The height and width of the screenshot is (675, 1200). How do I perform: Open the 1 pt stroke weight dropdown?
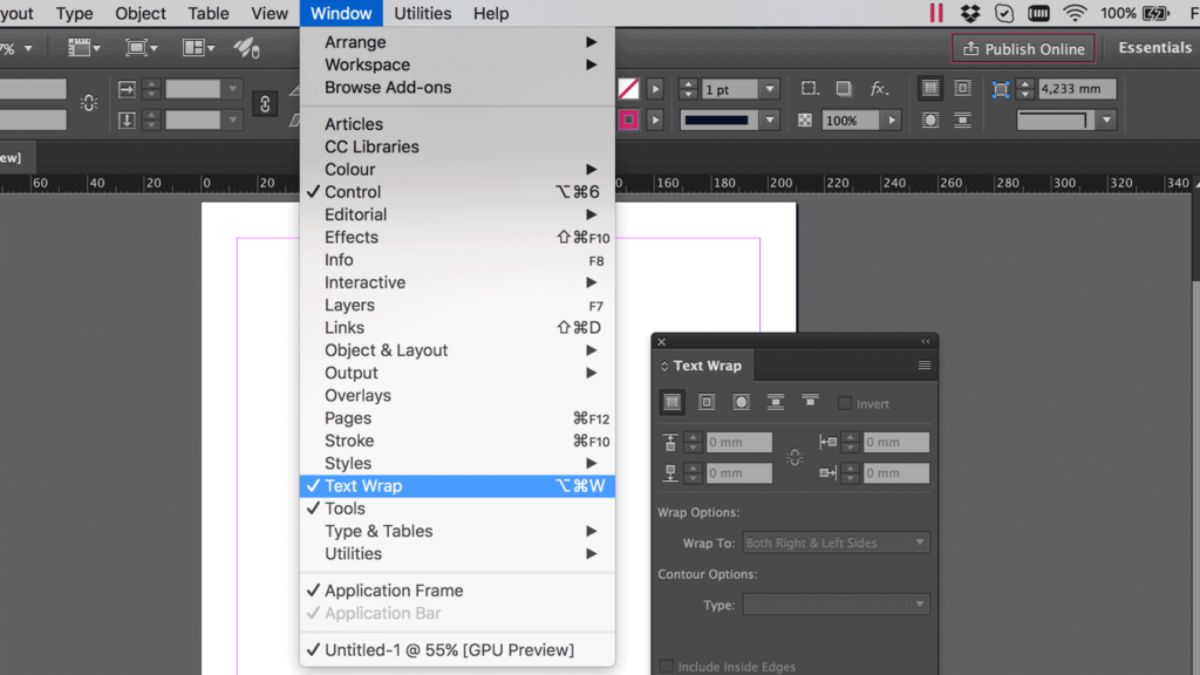click(770, 89)
